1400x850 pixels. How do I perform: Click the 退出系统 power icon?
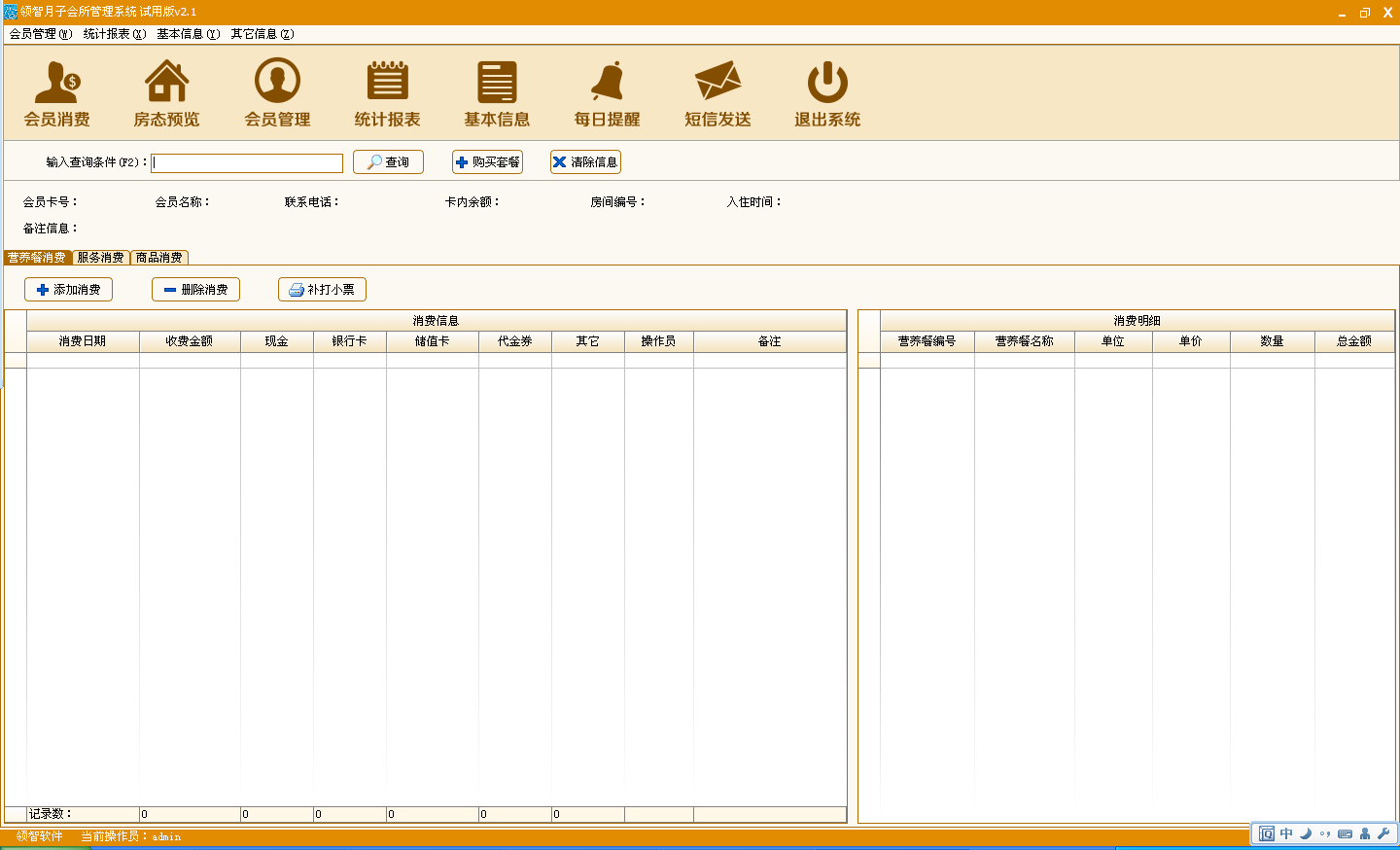pos(827,93)
